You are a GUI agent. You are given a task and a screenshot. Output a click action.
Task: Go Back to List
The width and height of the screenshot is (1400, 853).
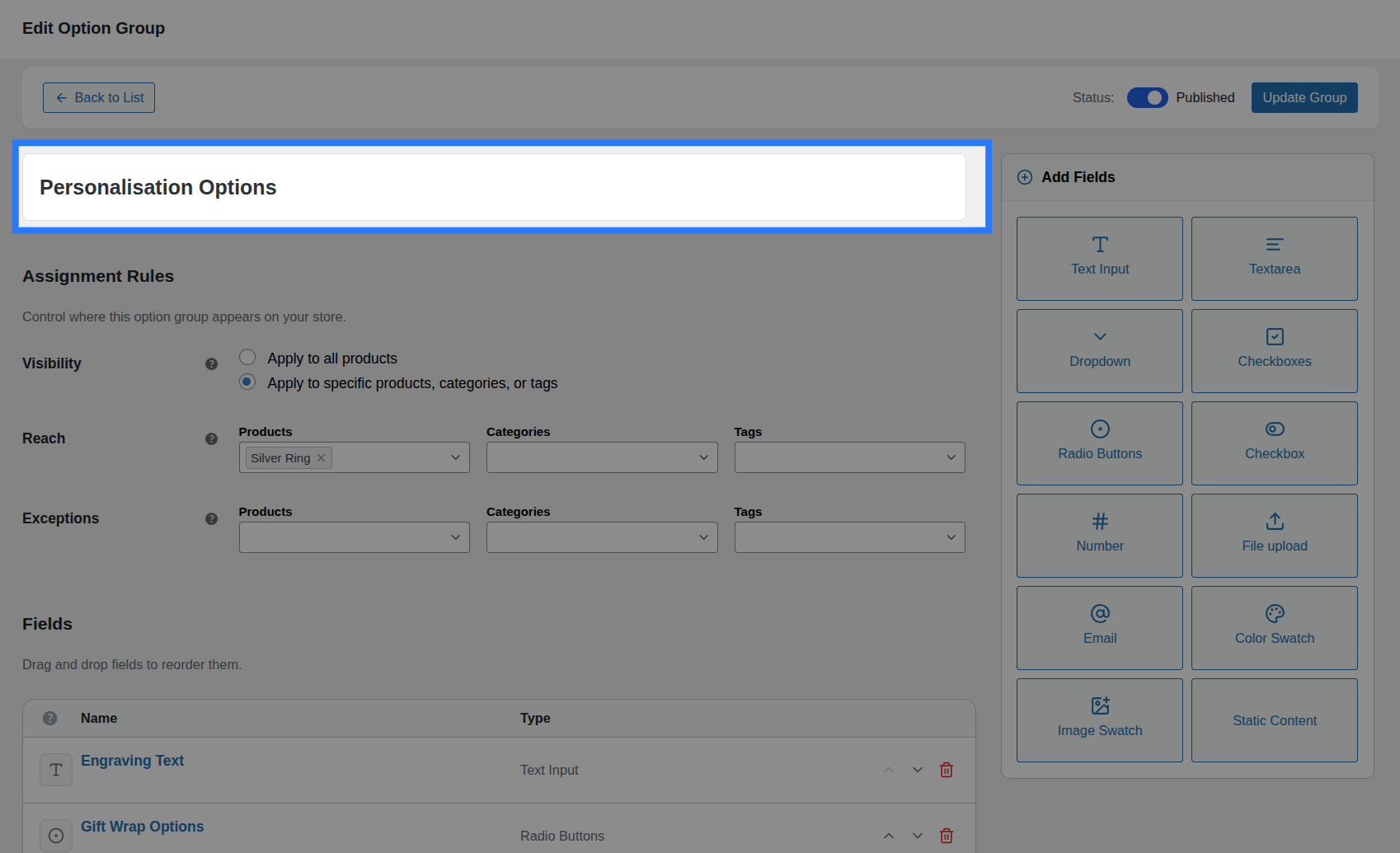(99, 97)
